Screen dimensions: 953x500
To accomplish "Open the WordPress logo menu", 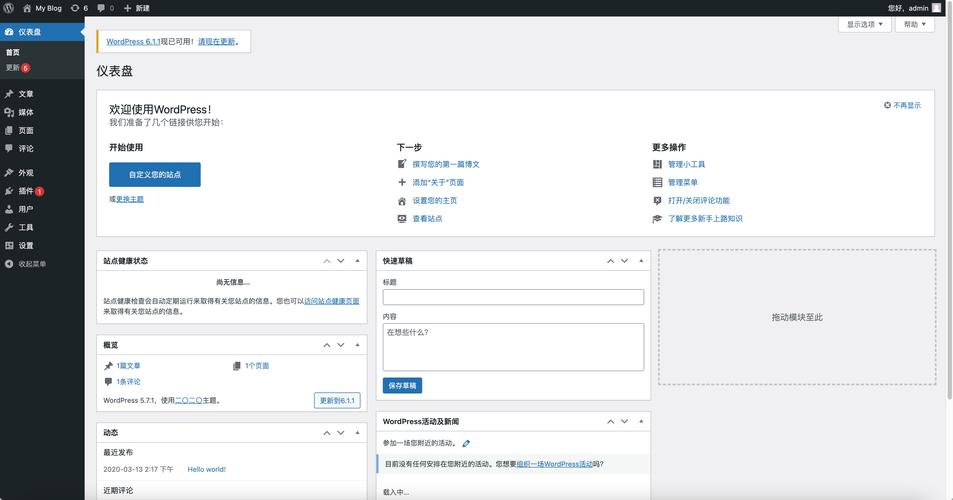I will coord(9,8).
